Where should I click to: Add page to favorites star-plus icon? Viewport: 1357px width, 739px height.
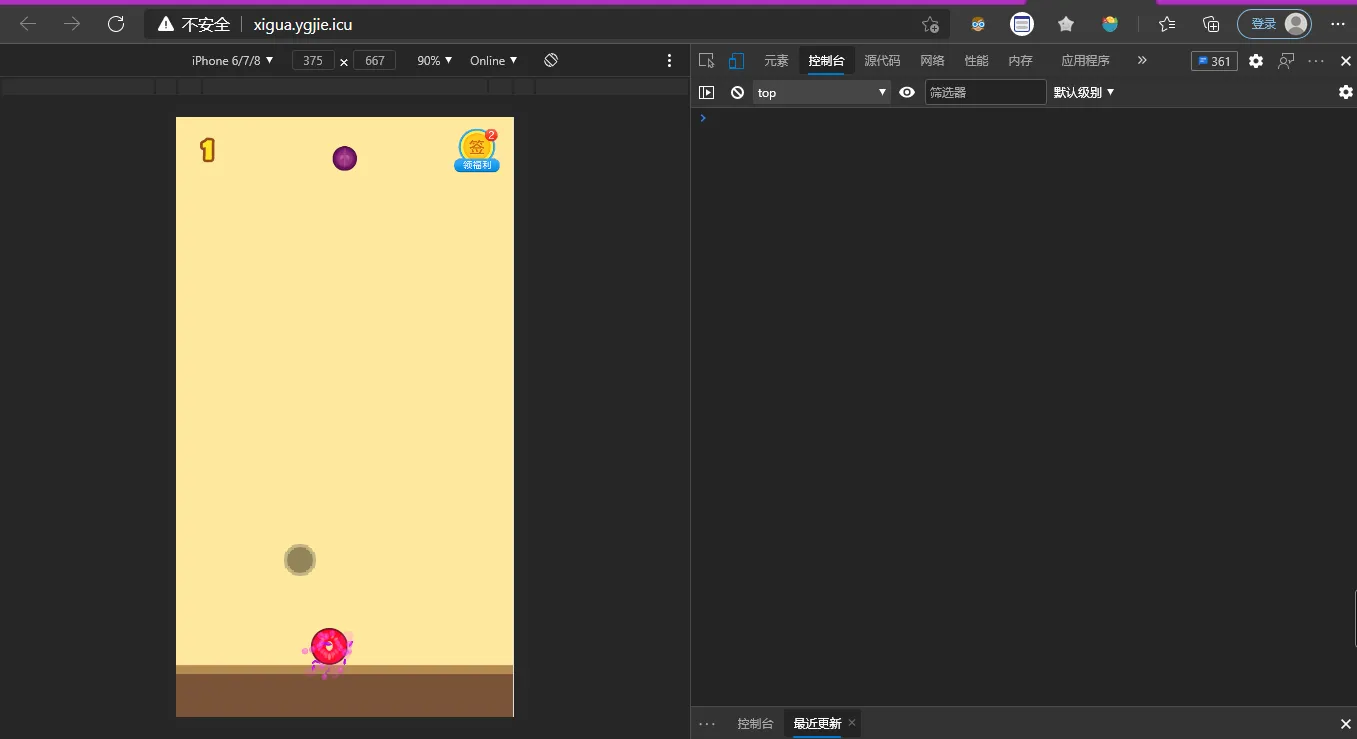tap(930, 24)
